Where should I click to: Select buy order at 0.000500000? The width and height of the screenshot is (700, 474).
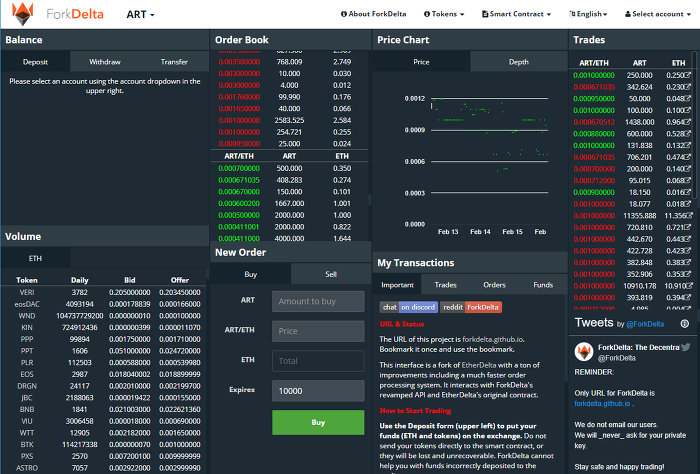[x=289, y=215]
